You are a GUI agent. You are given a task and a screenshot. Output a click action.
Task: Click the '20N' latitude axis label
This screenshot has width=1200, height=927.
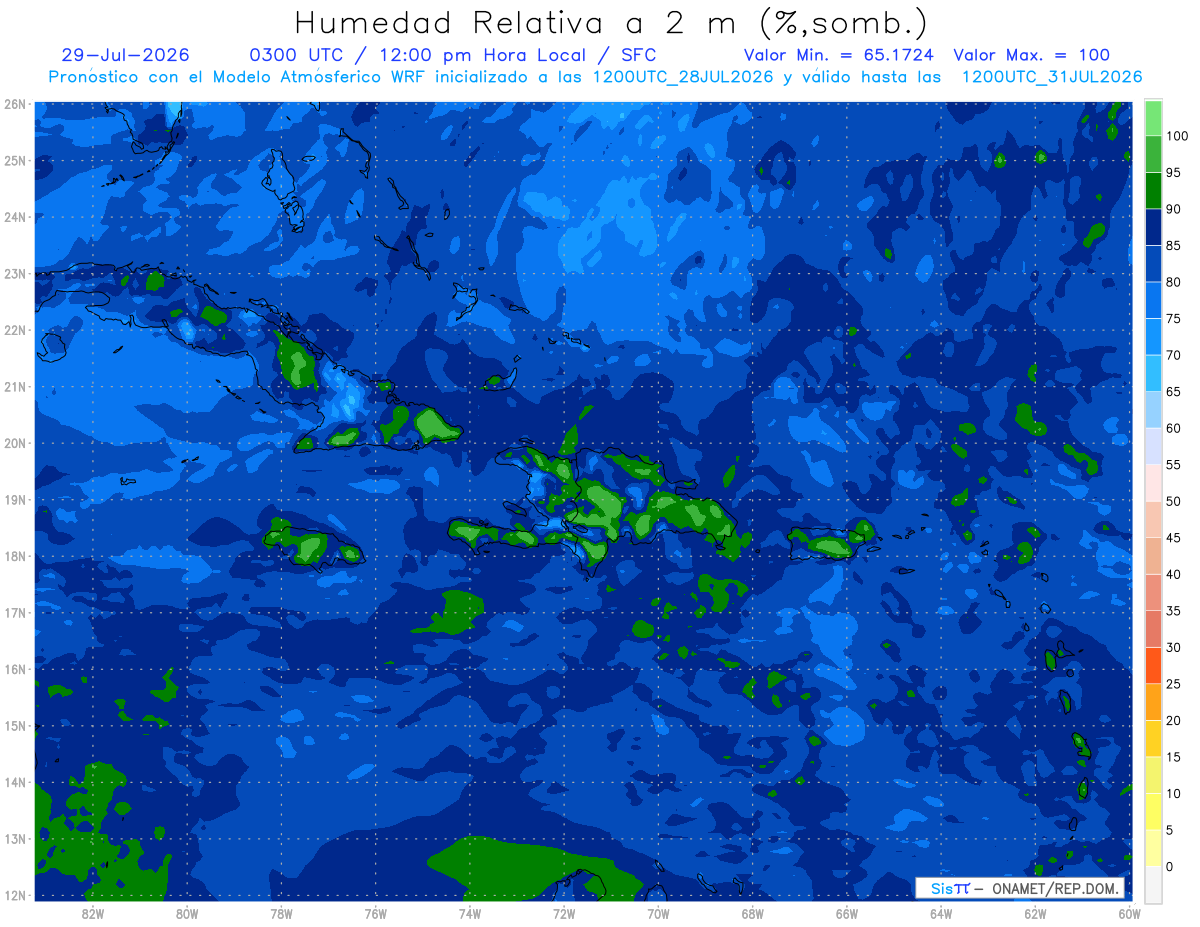pyautogui.click(x=15, y=443)
